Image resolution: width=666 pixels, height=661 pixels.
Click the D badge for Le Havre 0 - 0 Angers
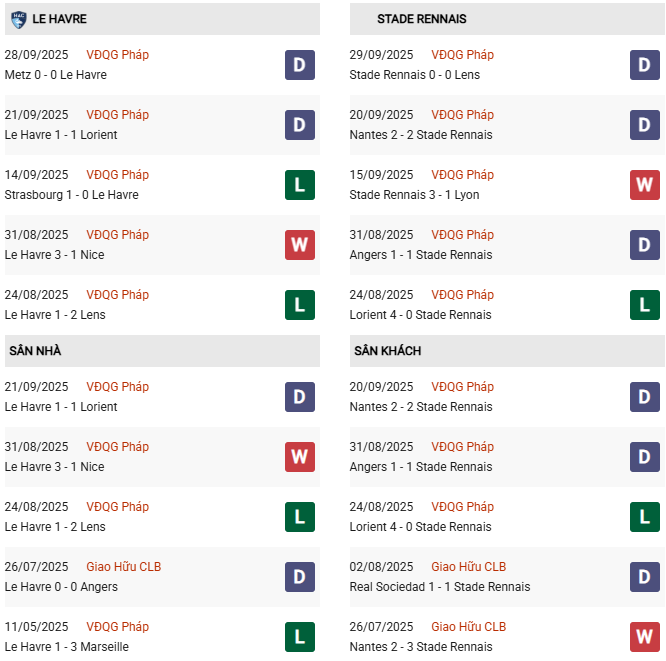[300, 577]
